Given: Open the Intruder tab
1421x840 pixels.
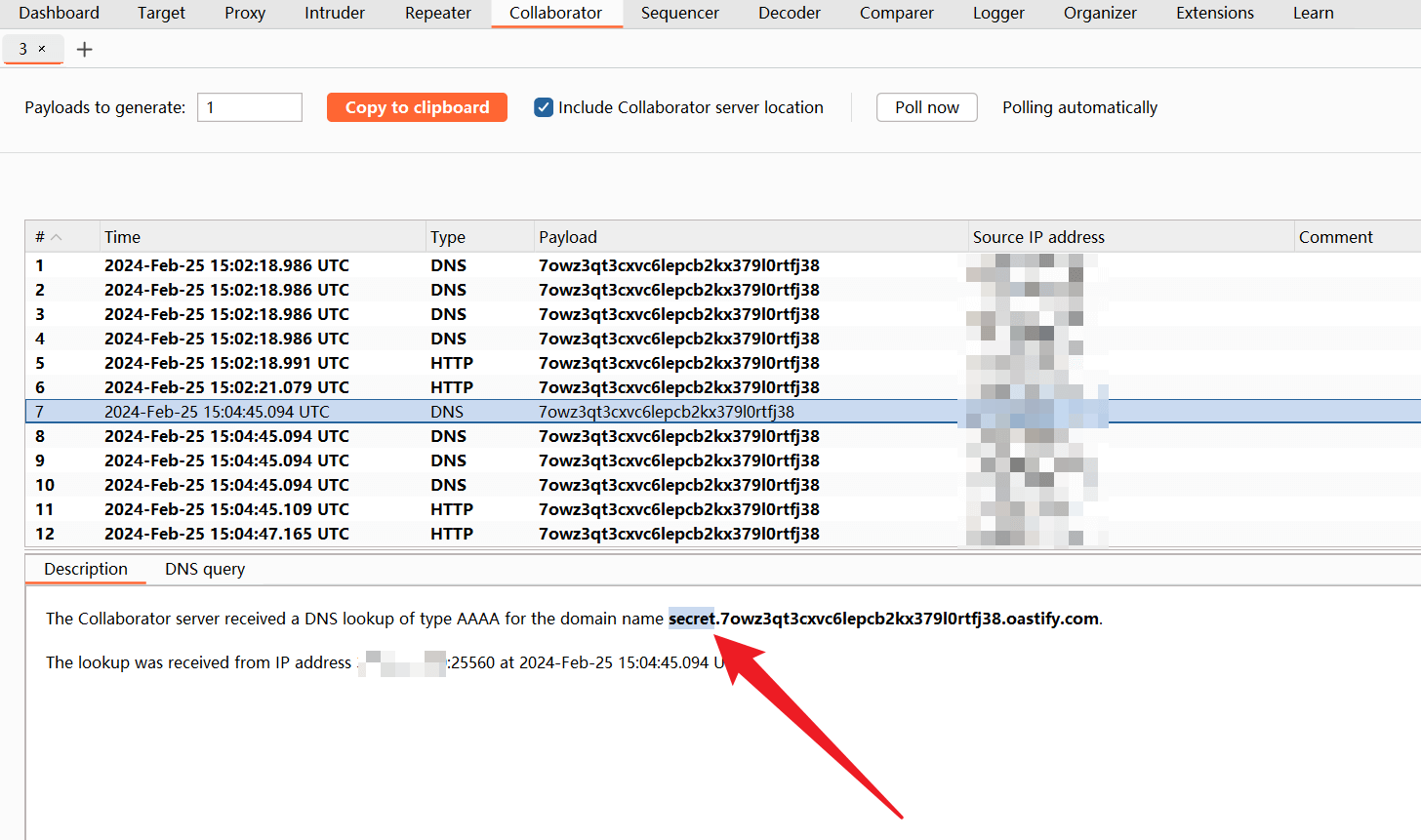Looking at the screenshot, I should 335,13.
